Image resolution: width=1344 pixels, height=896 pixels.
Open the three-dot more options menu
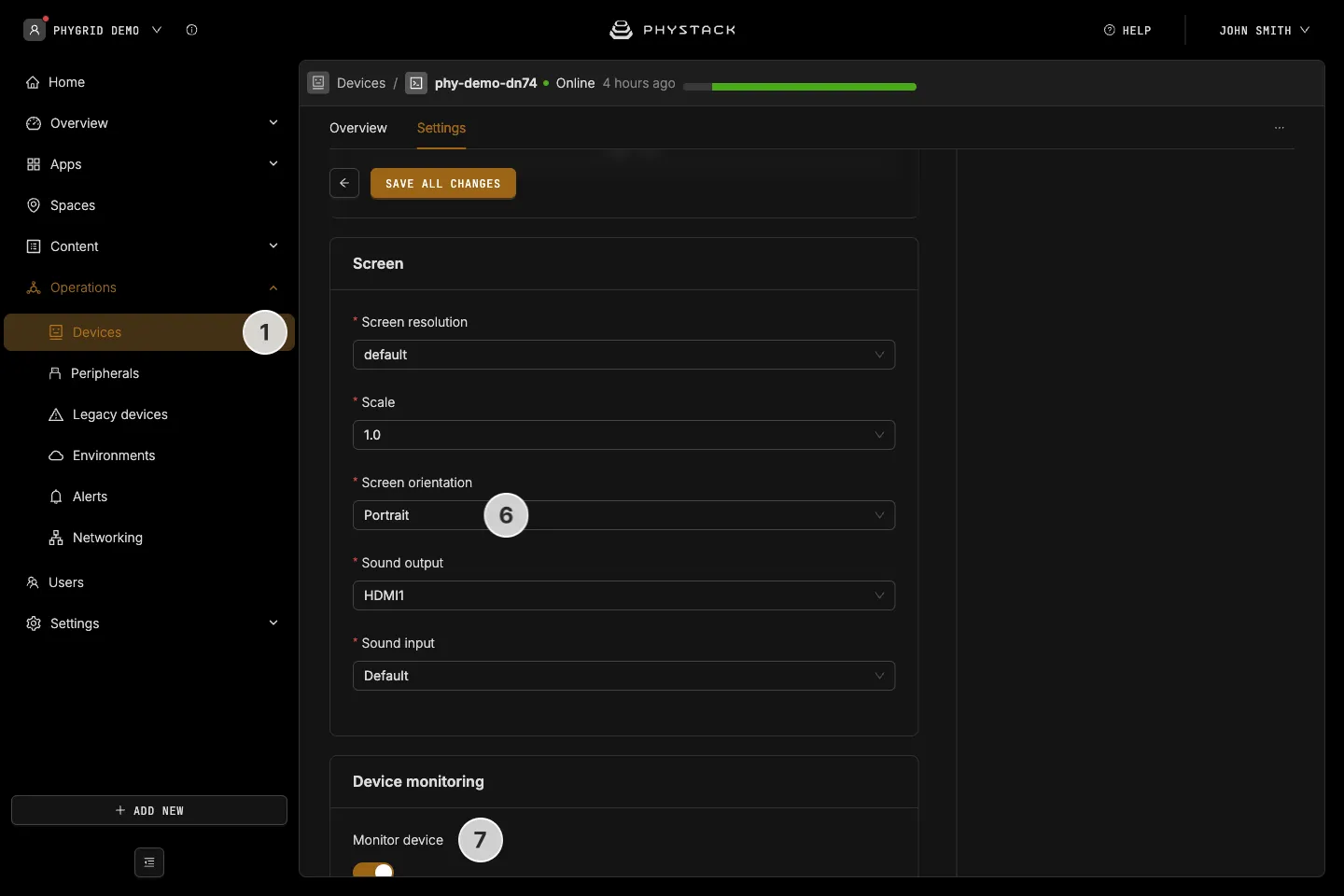point(1280,128)
